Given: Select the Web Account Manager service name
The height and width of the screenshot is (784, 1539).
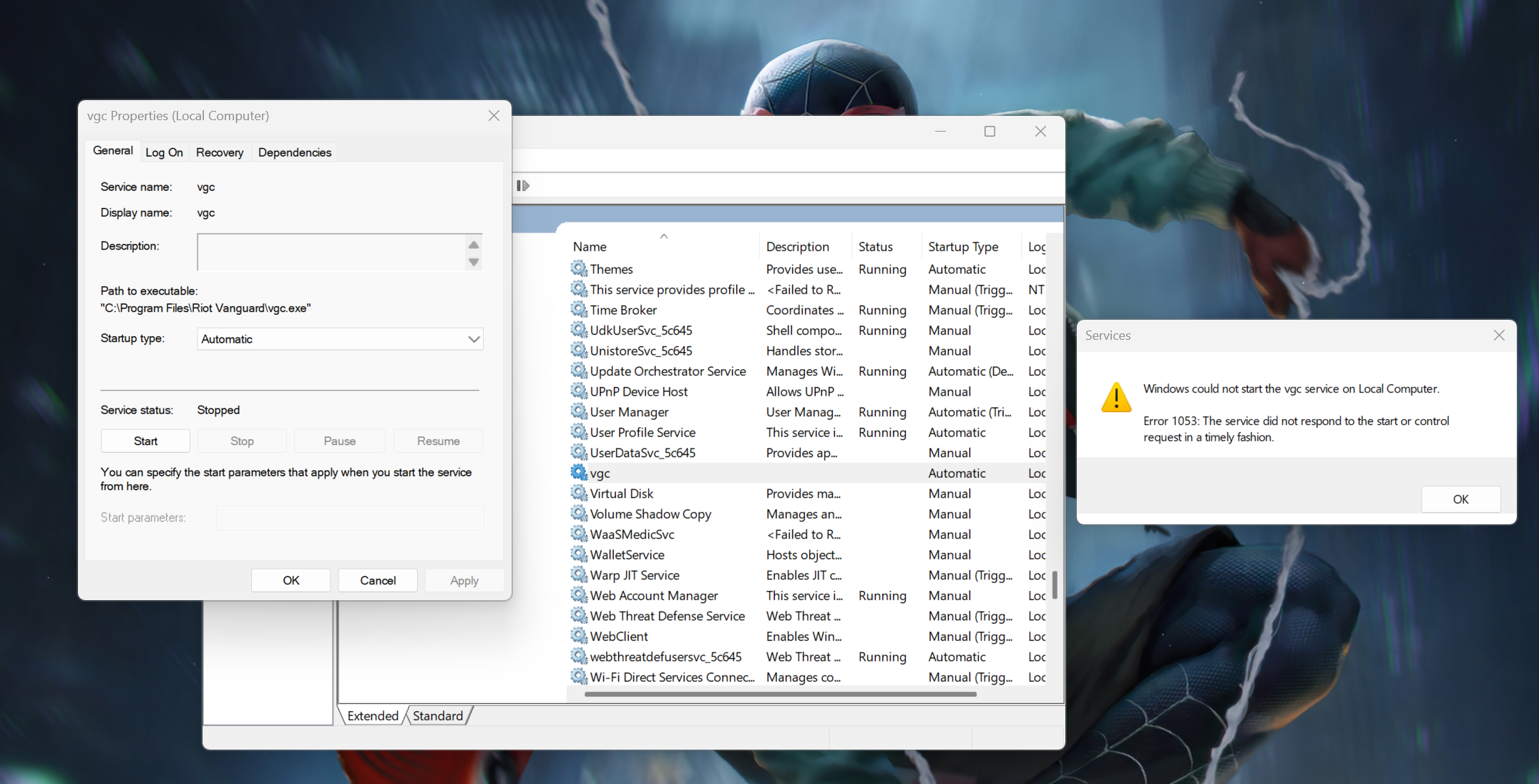Looking at the screenshot, I should tap(654, 596).
